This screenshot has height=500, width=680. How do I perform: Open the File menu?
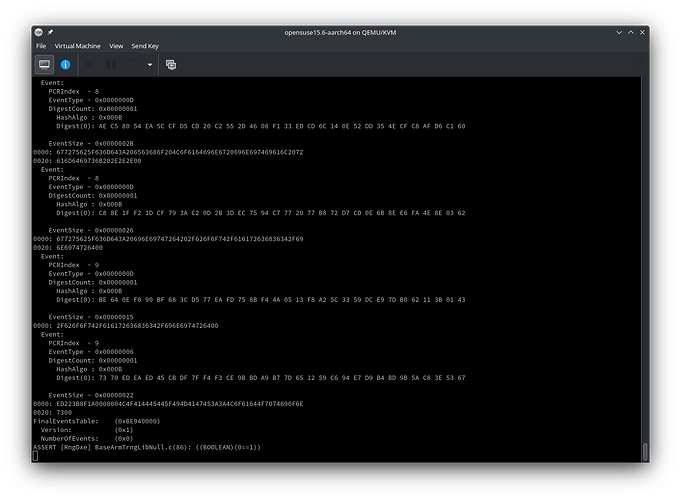click(x=41, y=46)
